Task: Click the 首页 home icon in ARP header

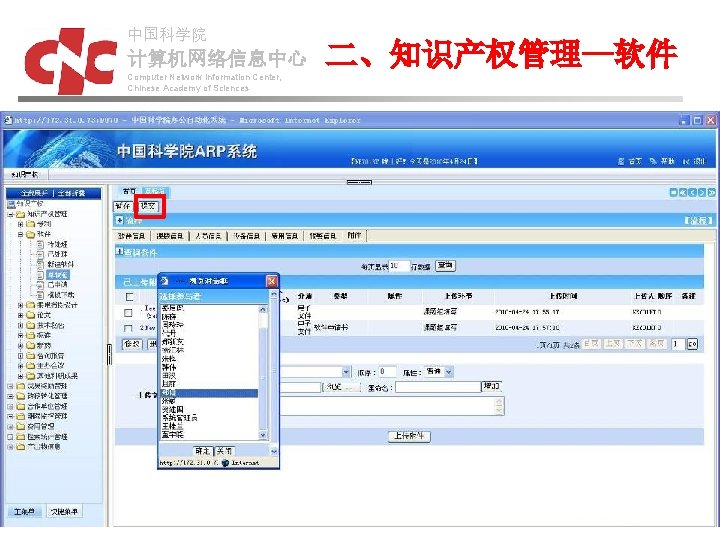Action: (x=621, y=161)
